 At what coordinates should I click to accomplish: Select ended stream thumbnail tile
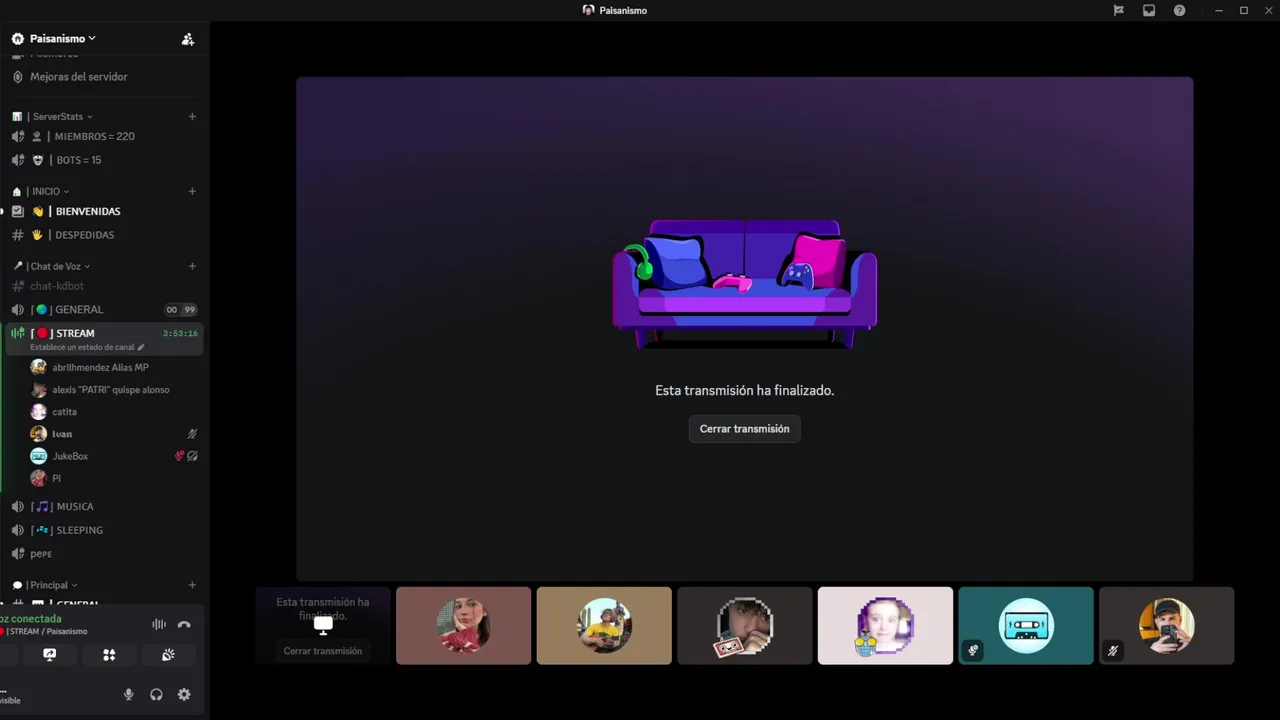(x=322, y=625)
